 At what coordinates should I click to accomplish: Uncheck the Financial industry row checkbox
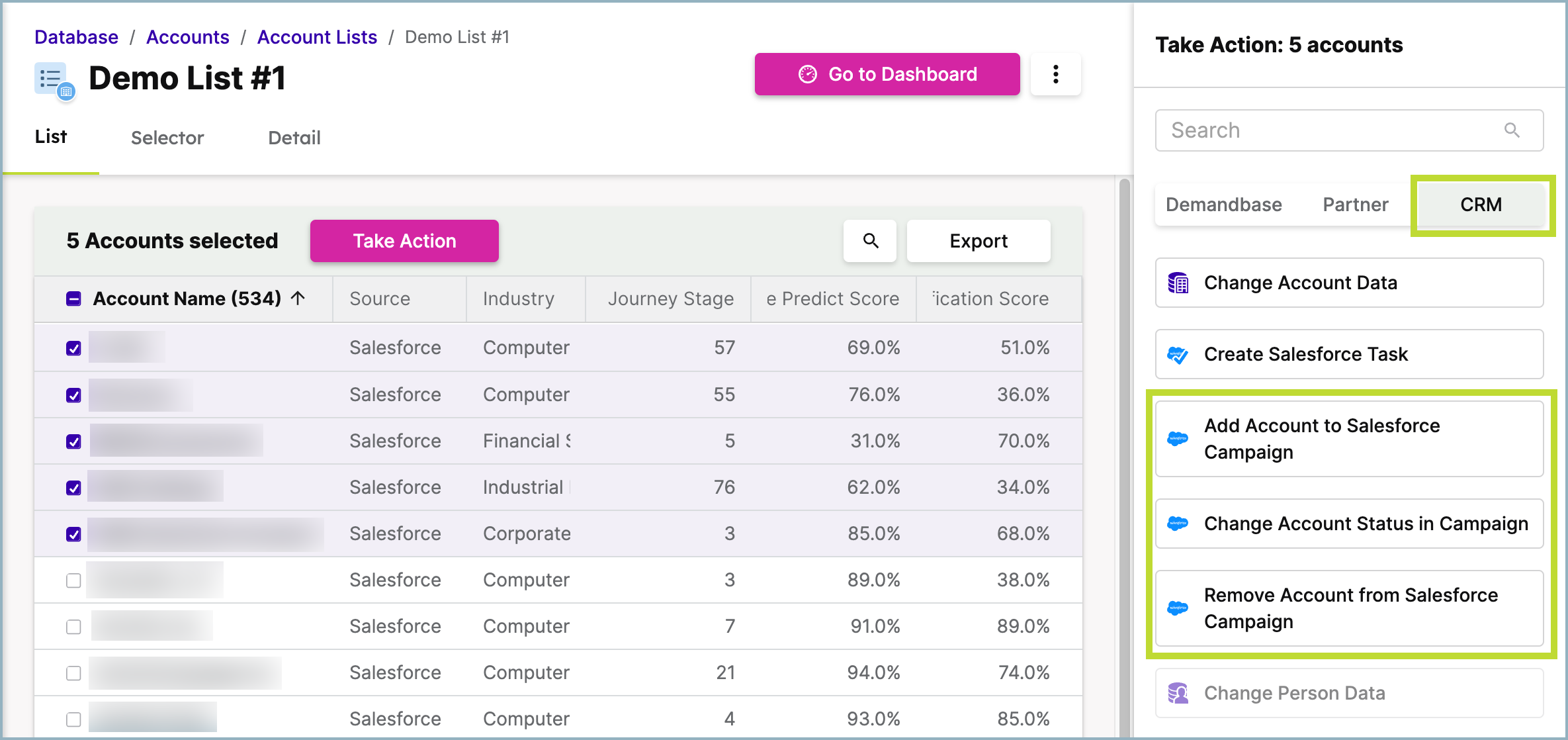pos(73,441)
